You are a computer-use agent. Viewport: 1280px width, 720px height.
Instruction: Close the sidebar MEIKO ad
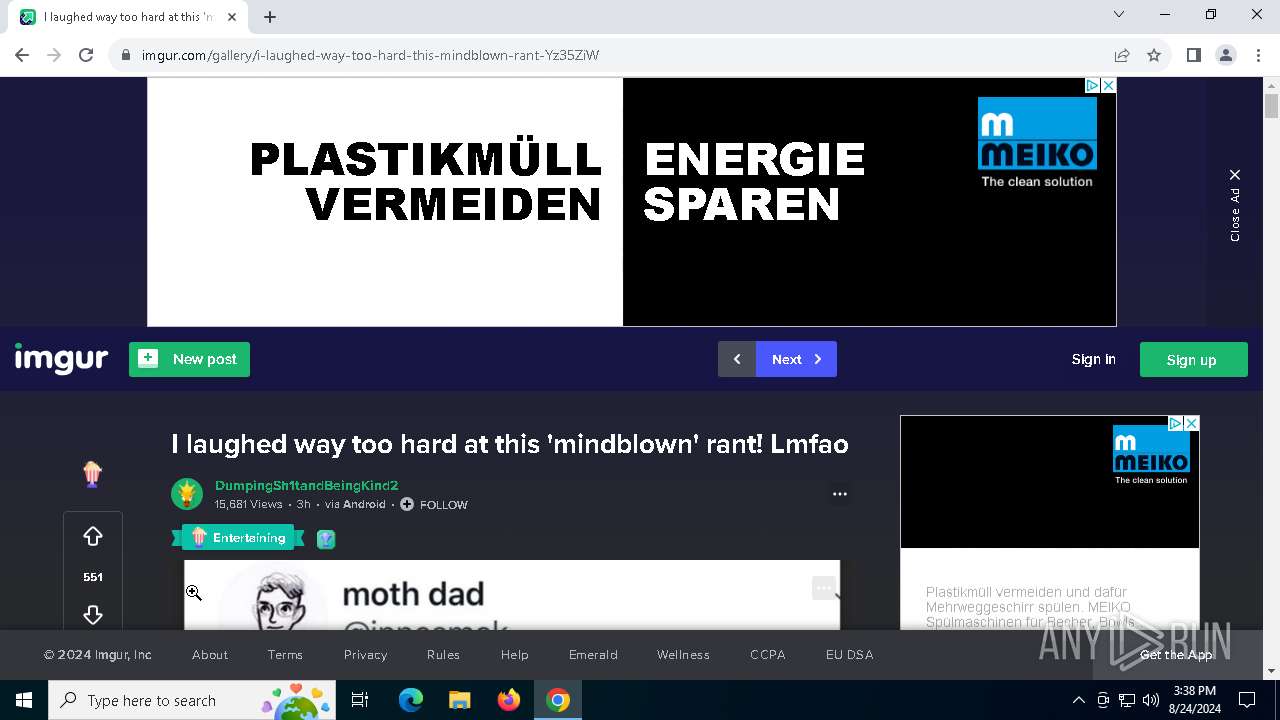point(1191,423)
